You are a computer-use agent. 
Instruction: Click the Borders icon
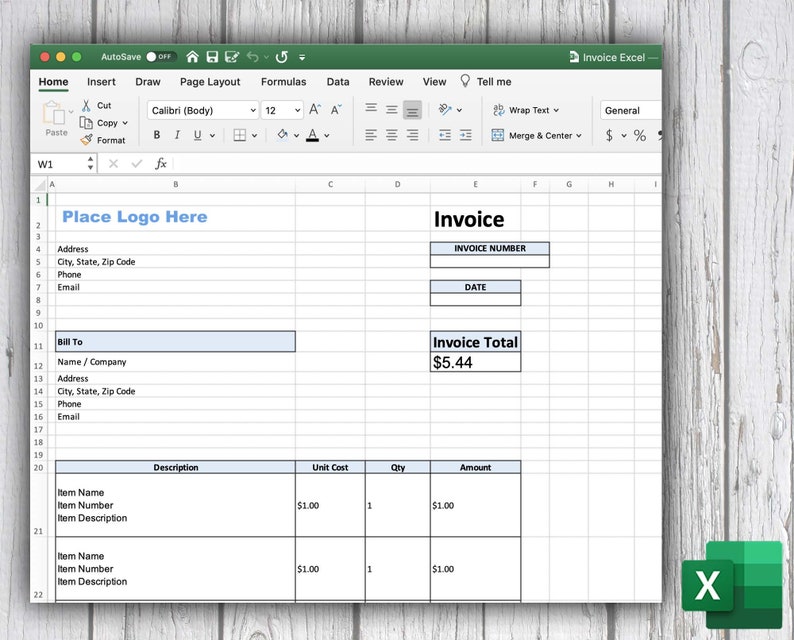[240, 135]
